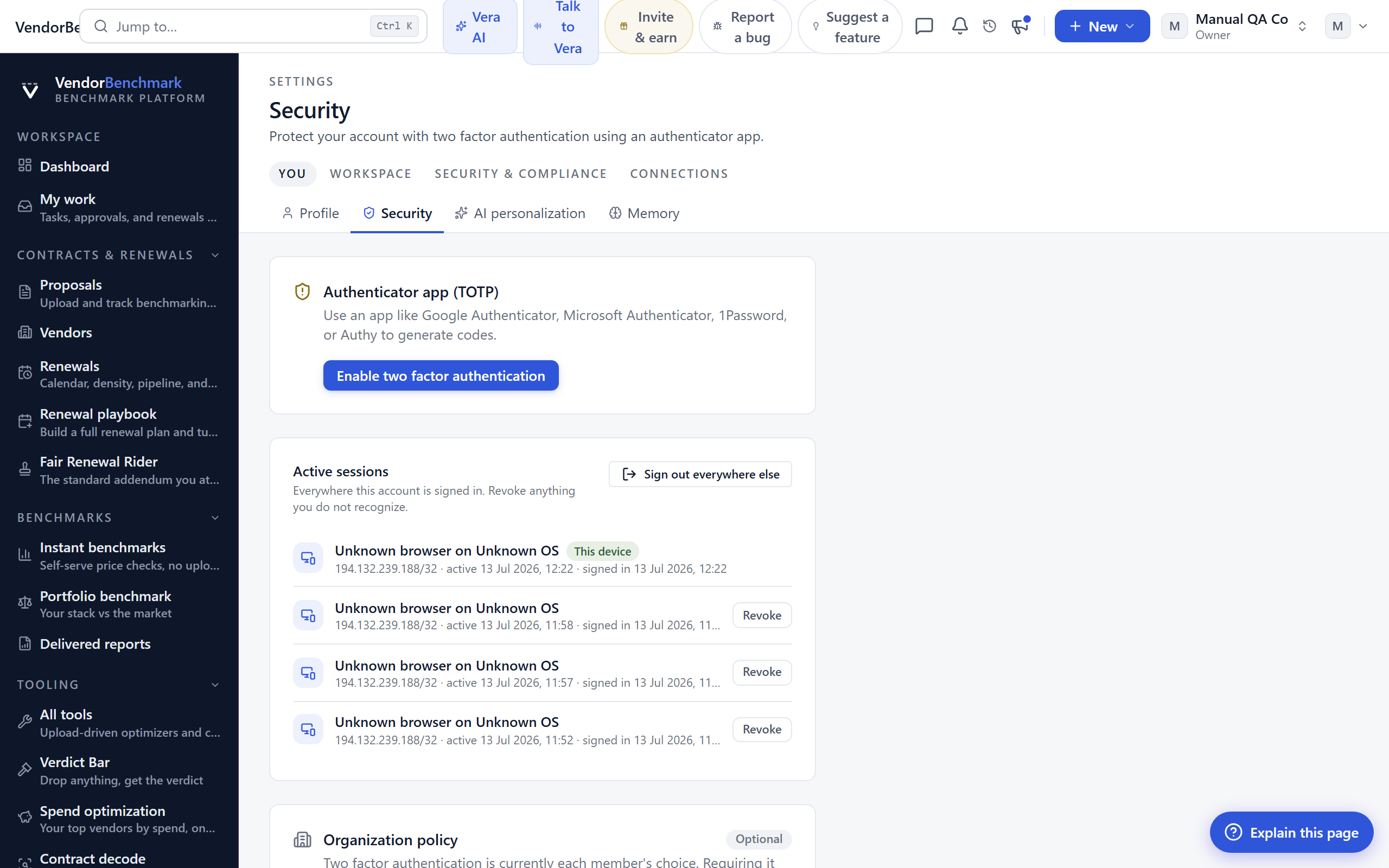Focus the Jump to search field
Viewport: 1389px width, 868px height.
[253, 26]
